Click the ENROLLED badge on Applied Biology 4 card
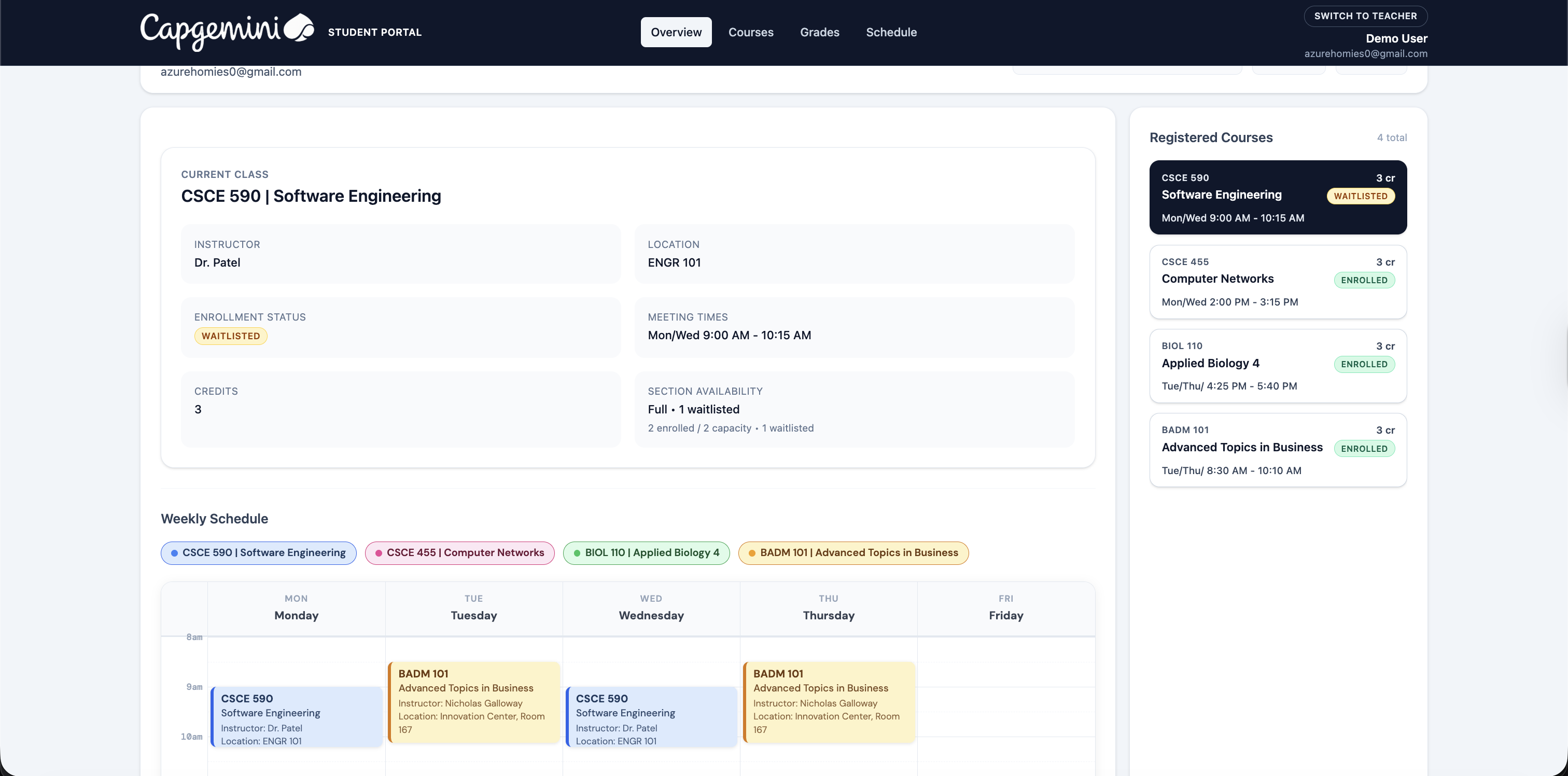This screenshot has width=1568, height=776. (1364, 364)
